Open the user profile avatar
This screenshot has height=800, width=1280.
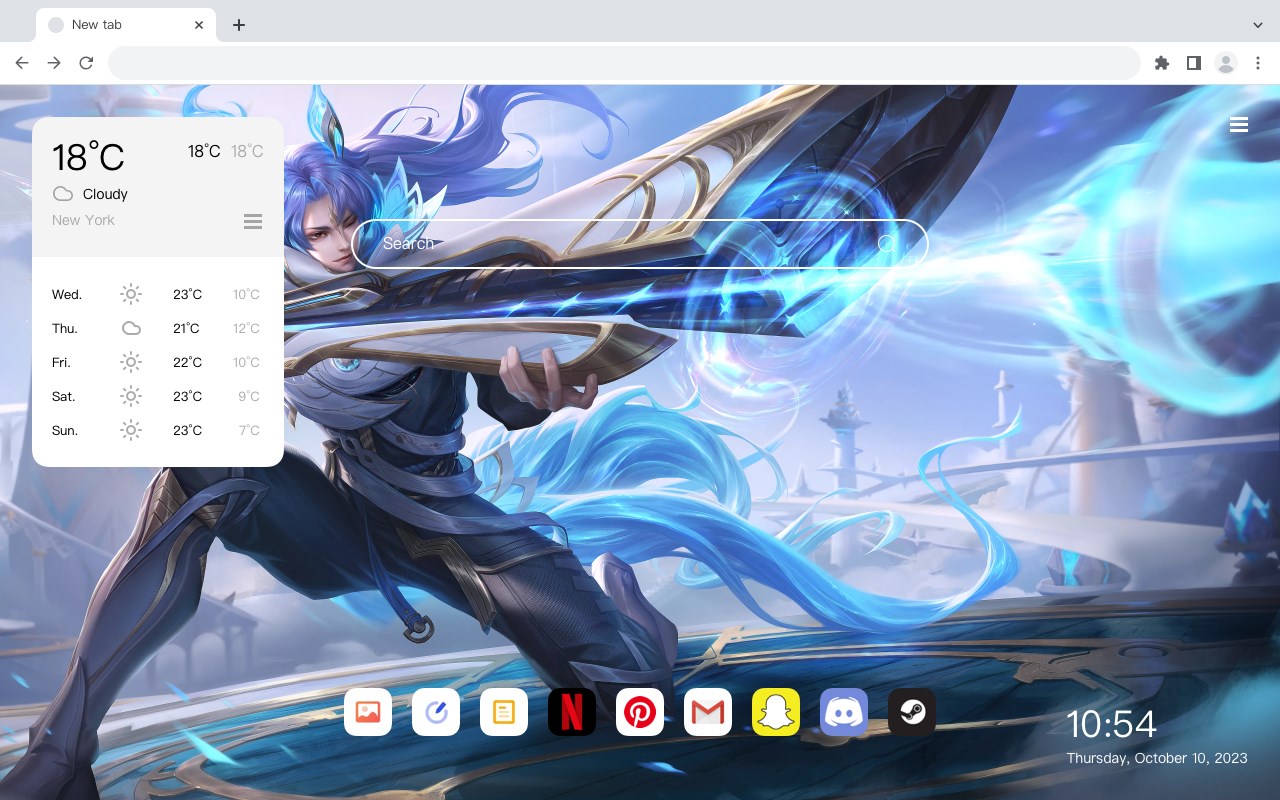point(1226,63)
